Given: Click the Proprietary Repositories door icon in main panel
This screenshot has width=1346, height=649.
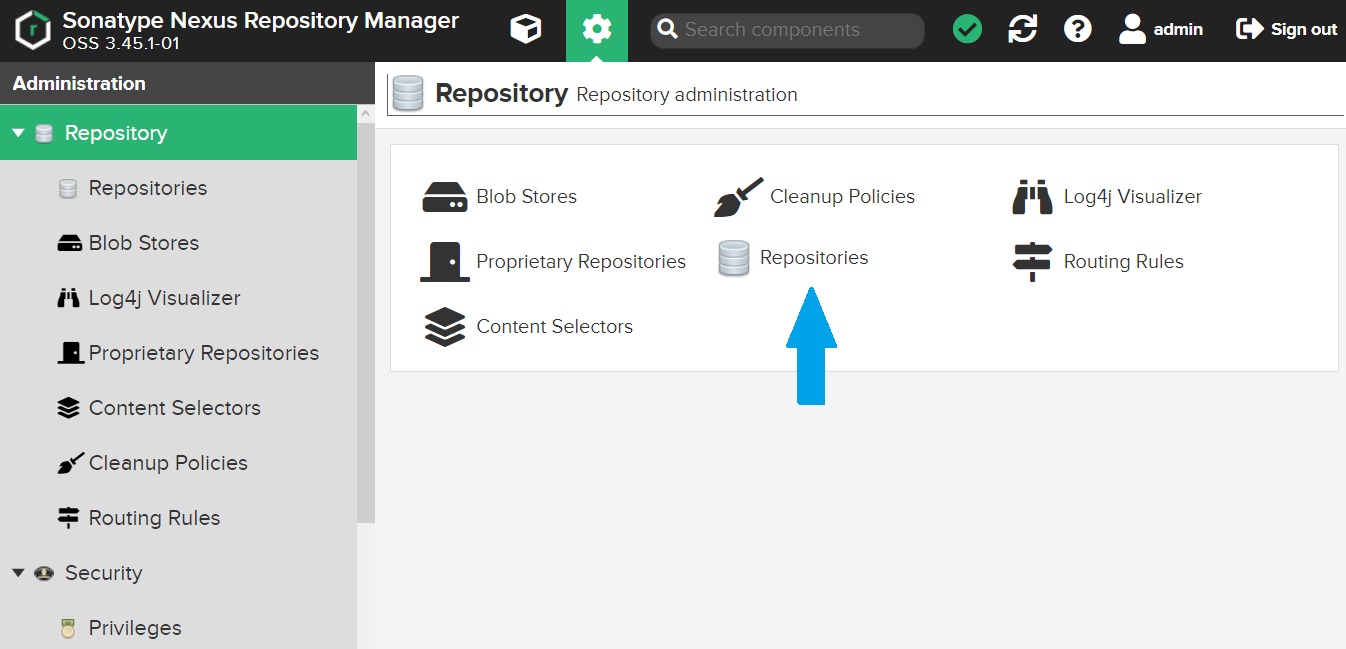Looking at the screenshot, I should [444, 262].
